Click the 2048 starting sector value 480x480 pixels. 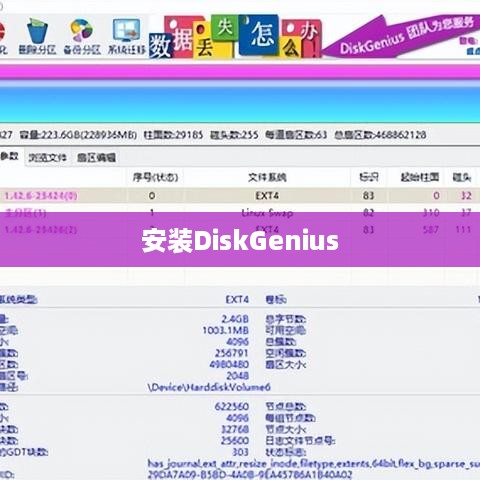click(x=237, y=376)
